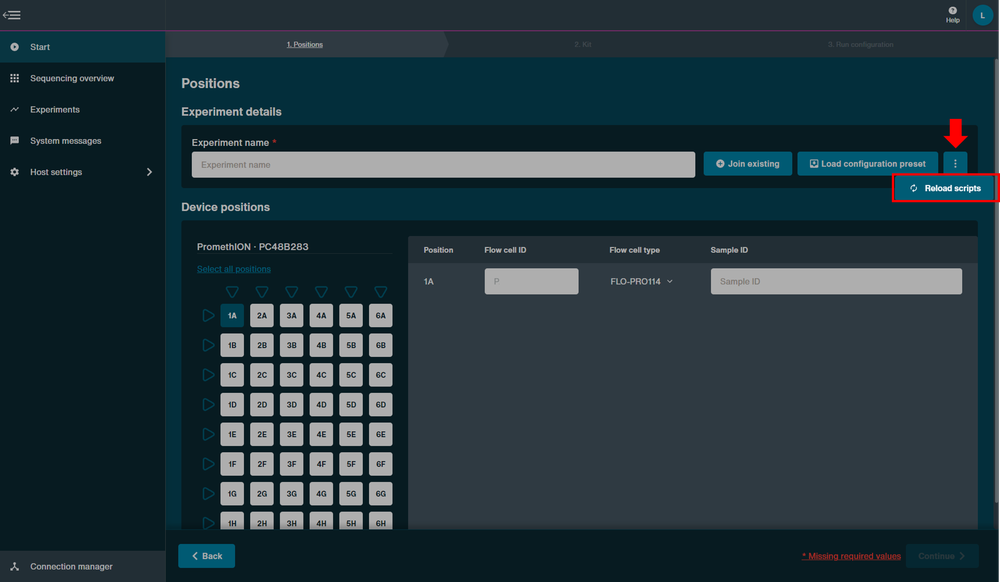This screenshot has height=582, width=1000.
Task: Select column 5 with its triangle arrow
Action: click(x=351, y=292)
